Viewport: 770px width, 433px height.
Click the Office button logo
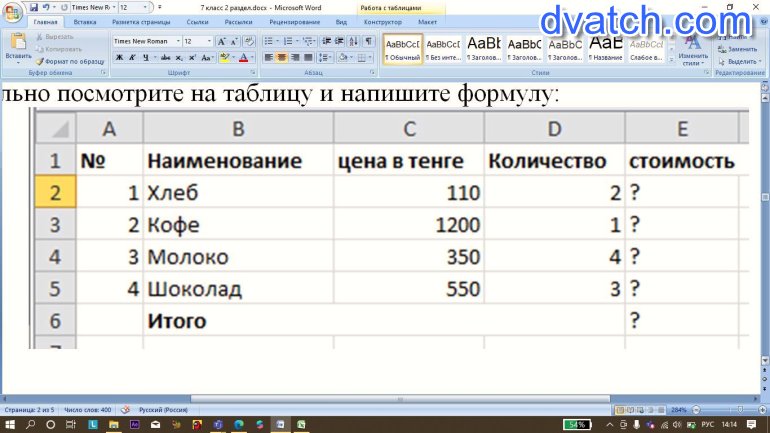point(13,12)
